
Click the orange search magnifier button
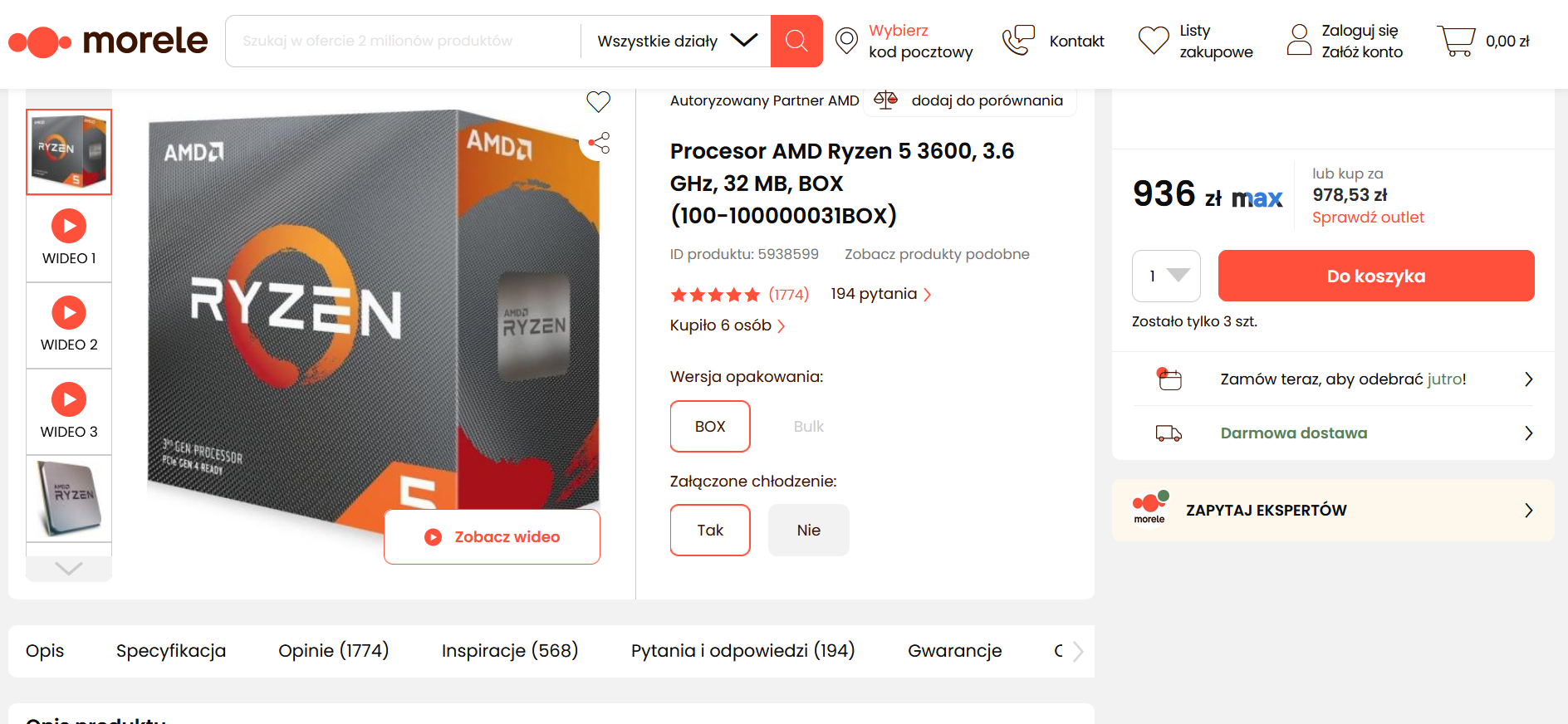(x=796, y=41)
